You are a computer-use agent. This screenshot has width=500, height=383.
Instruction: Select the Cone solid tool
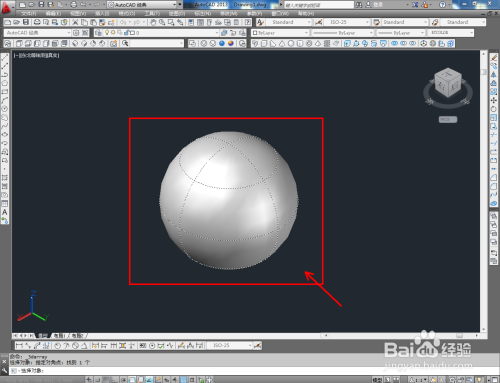click(x=282, y=44)
